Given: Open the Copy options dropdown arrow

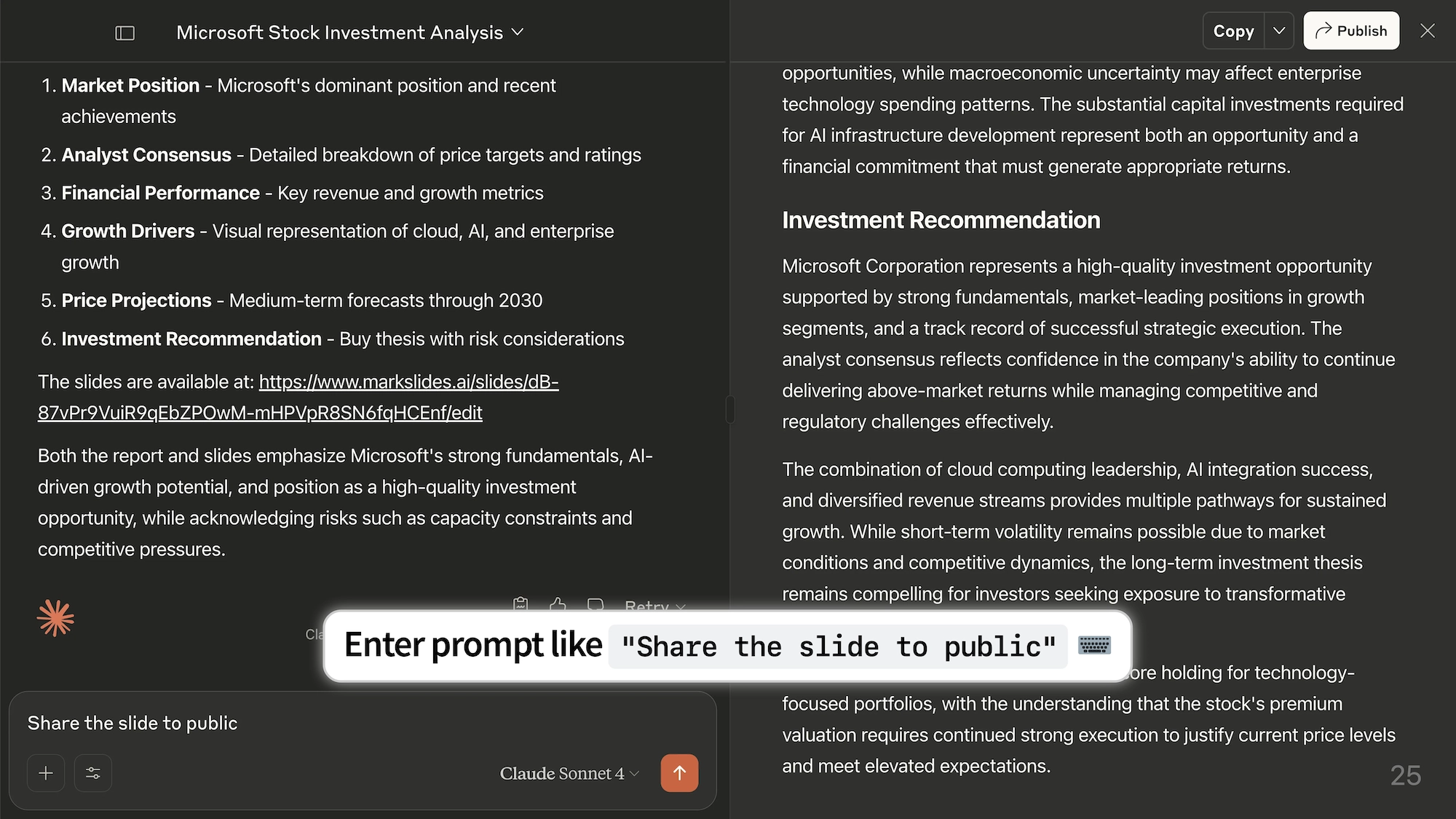Looking at the screenshot, I should pos(1279,31).
